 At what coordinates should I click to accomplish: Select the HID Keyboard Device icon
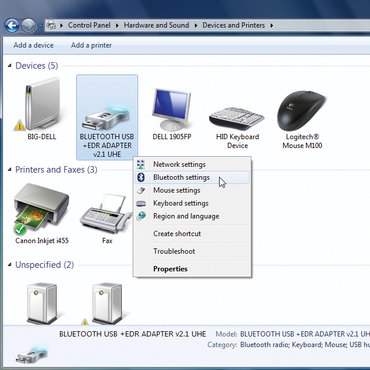(x=237, y=118)
